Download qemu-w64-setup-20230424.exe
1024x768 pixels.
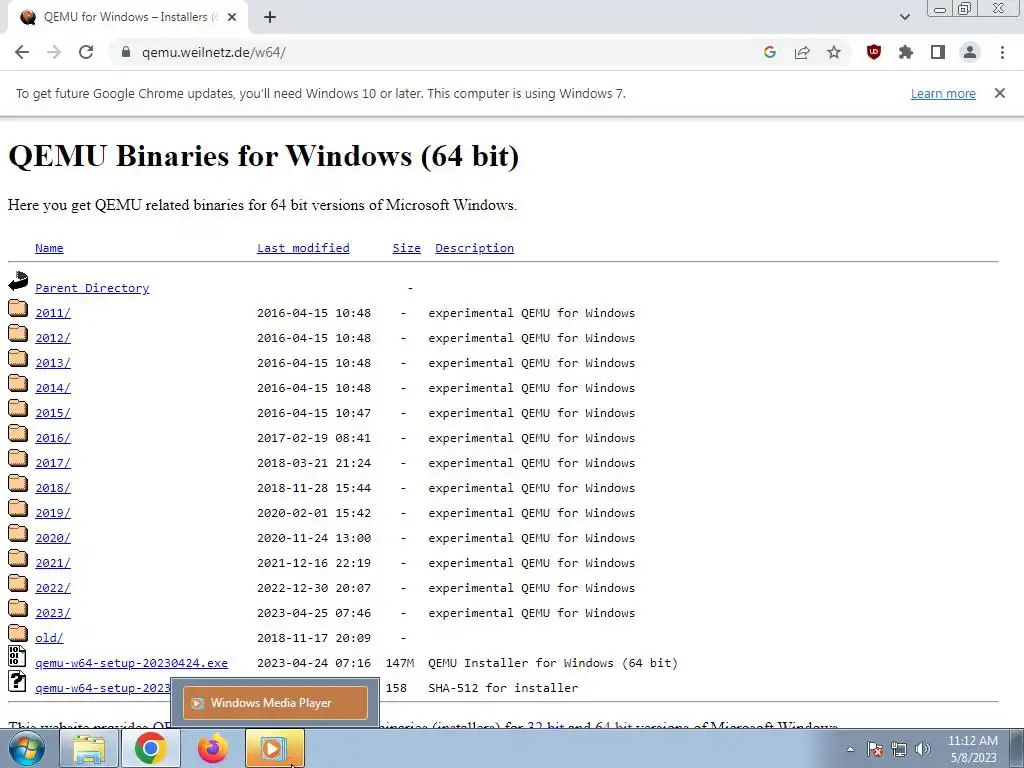tap(131, 663)
